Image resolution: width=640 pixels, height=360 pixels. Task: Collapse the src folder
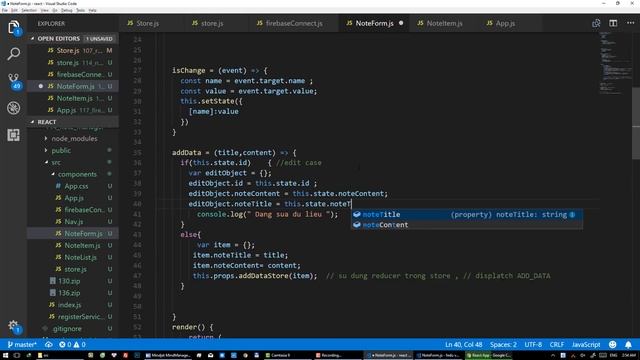click(46, 162)
